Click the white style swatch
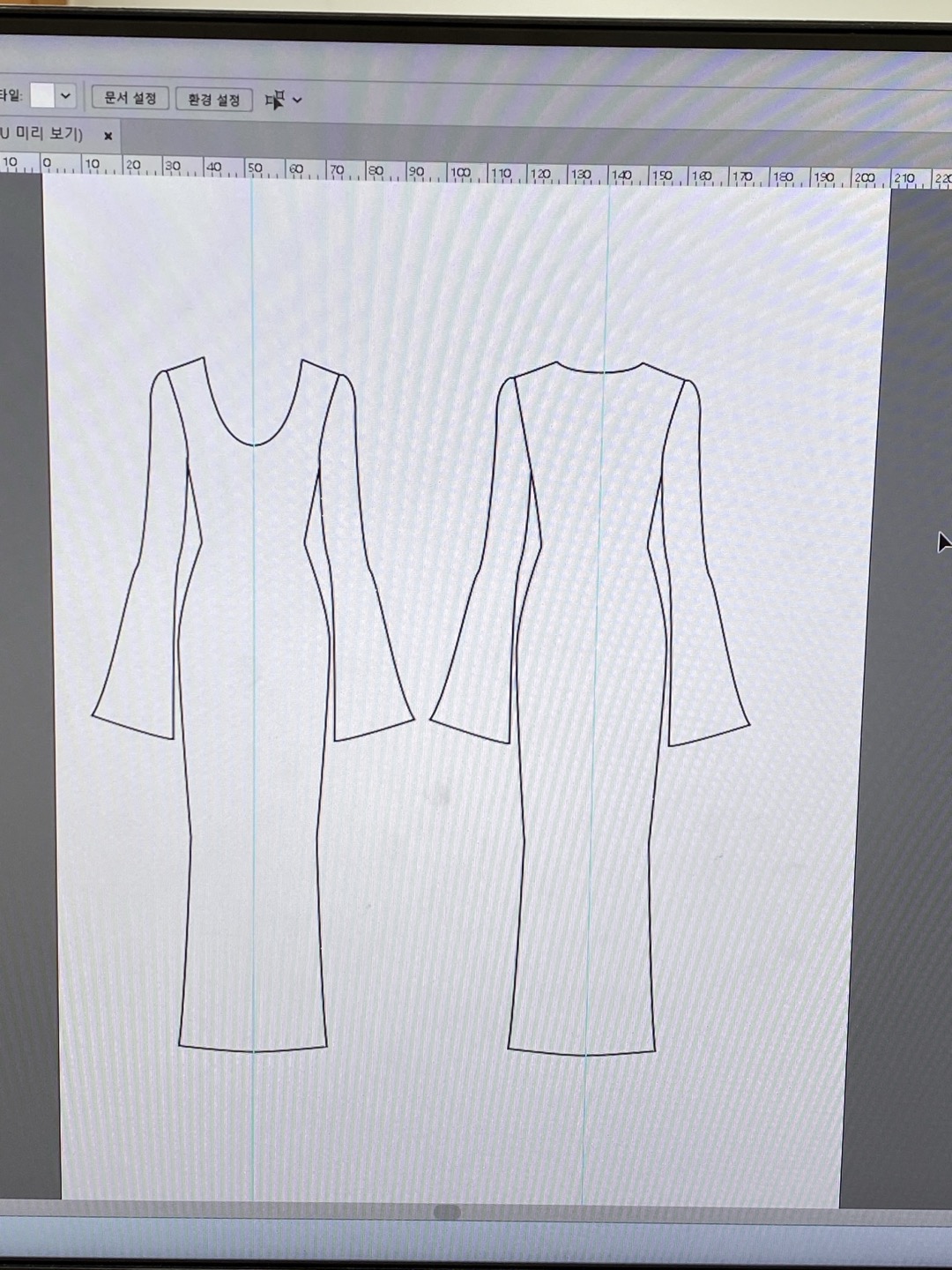Screen dimensions: 952x1270 (42, 96)
